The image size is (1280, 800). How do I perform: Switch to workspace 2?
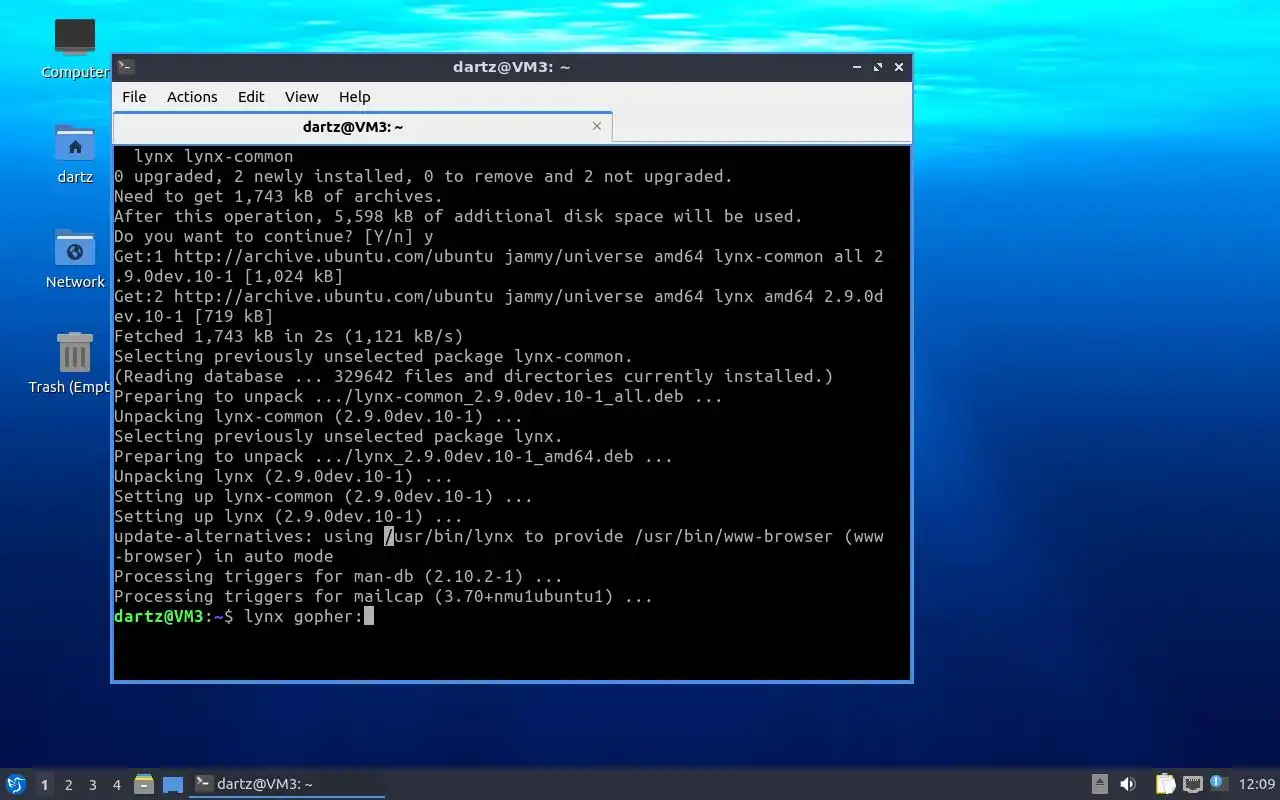(68, 785)
